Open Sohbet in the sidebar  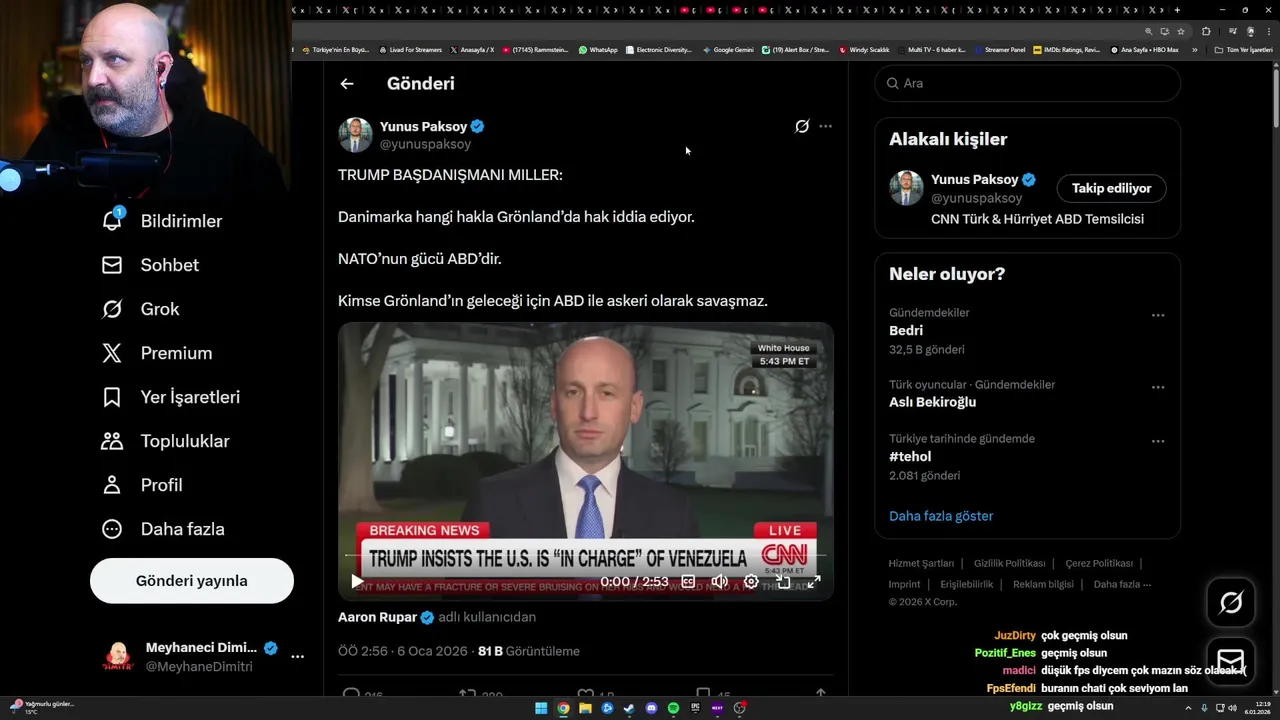pyautogui.click(x=150, y=265)
